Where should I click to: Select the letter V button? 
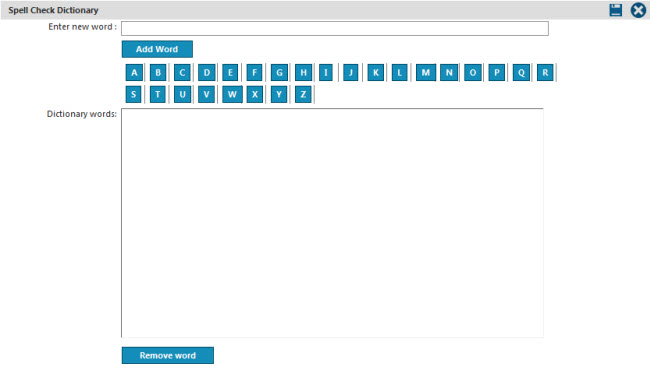tap(206, 94)
